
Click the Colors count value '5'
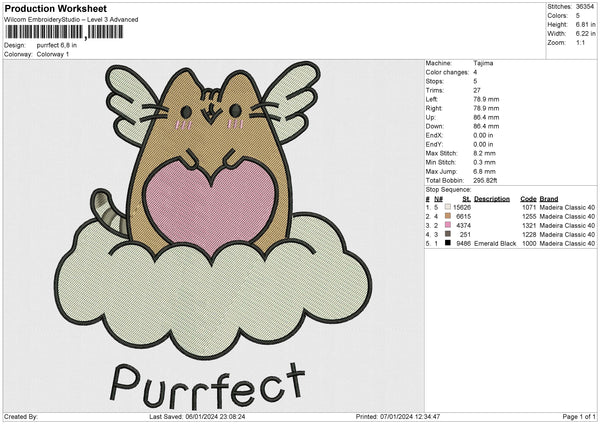578,16
